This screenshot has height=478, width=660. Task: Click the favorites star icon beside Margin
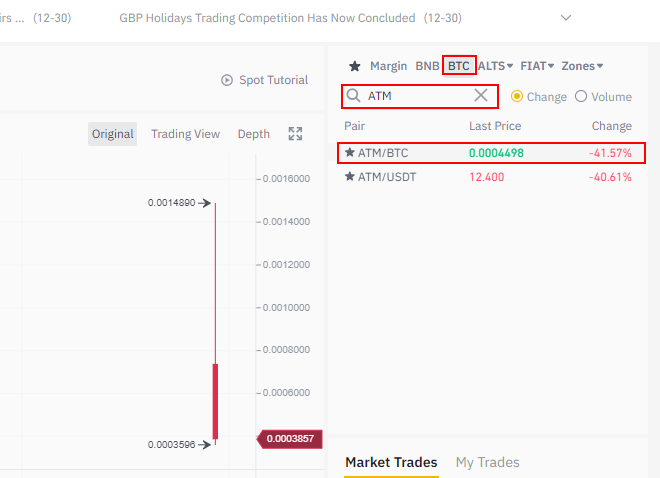click(354, 66)
